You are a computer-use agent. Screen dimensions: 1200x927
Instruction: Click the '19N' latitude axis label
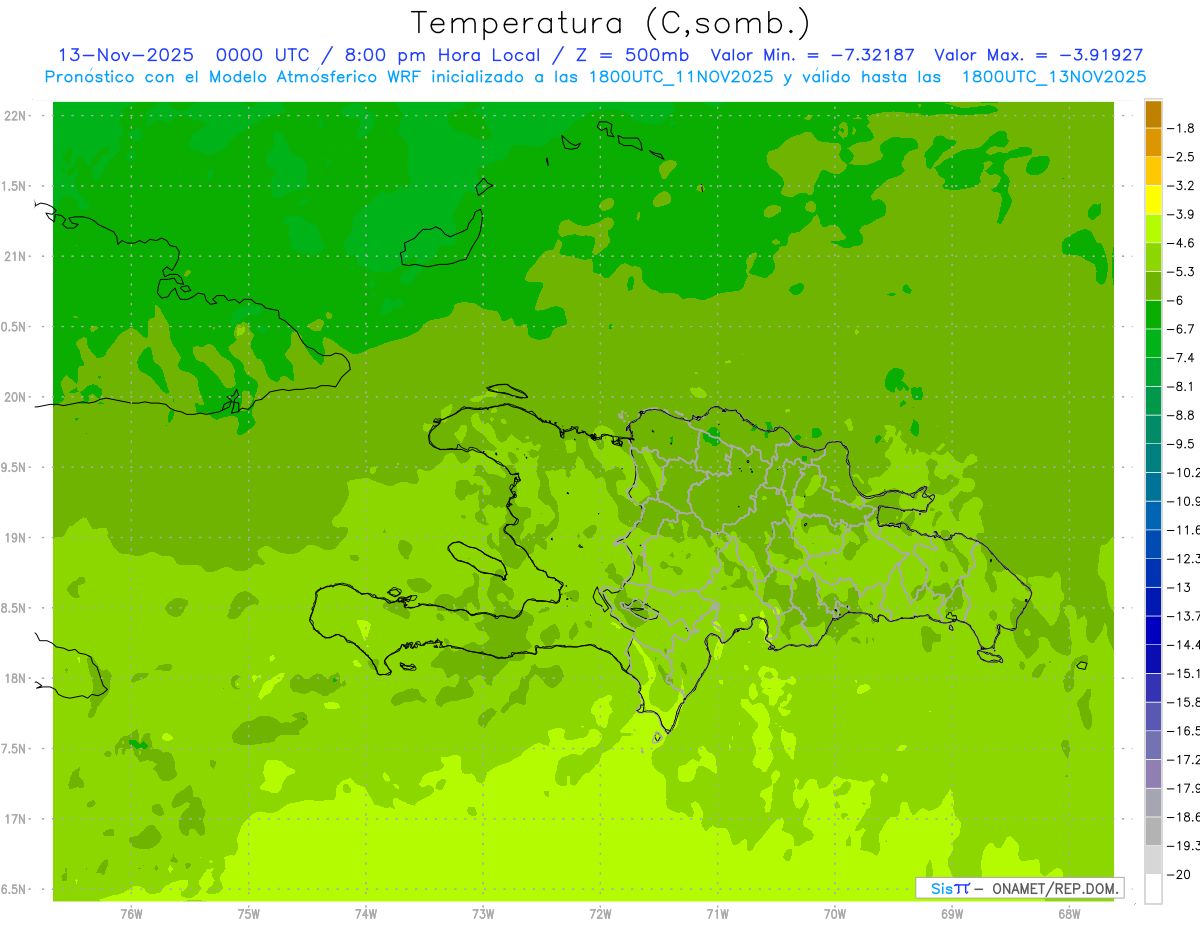click(14, 538)
